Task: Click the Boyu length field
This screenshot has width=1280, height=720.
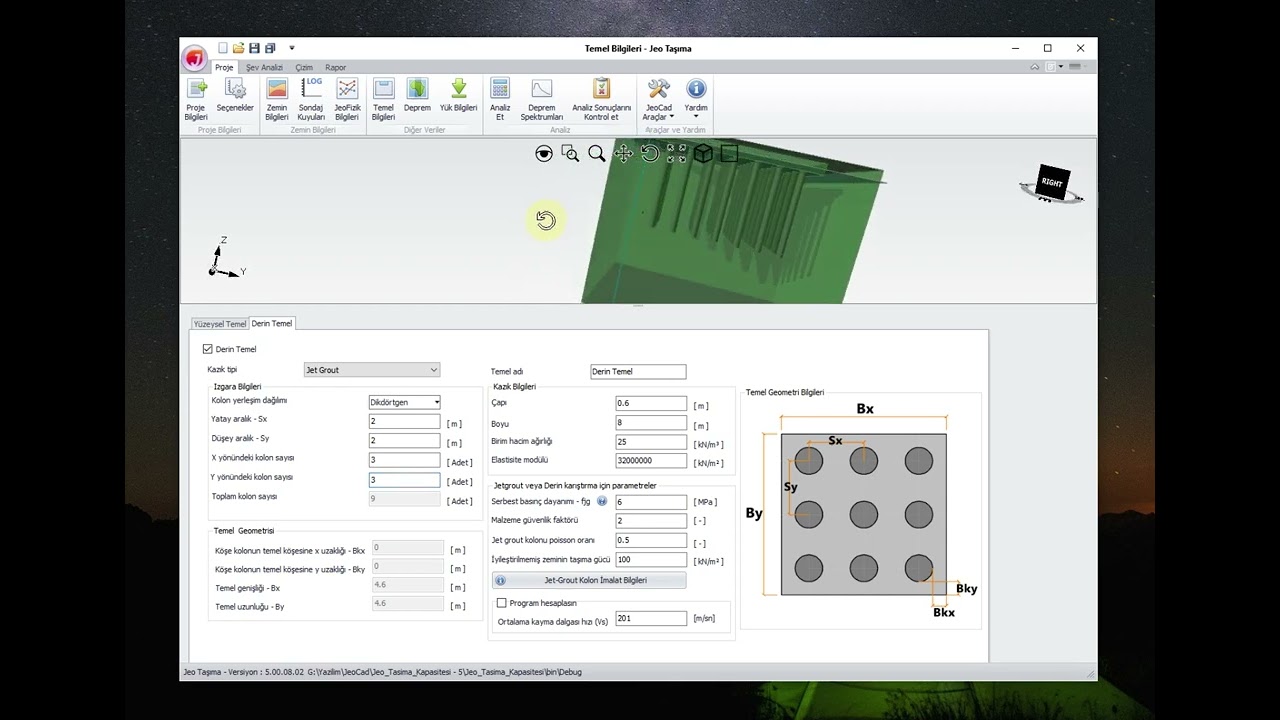Action: click(x=651, y=423)
